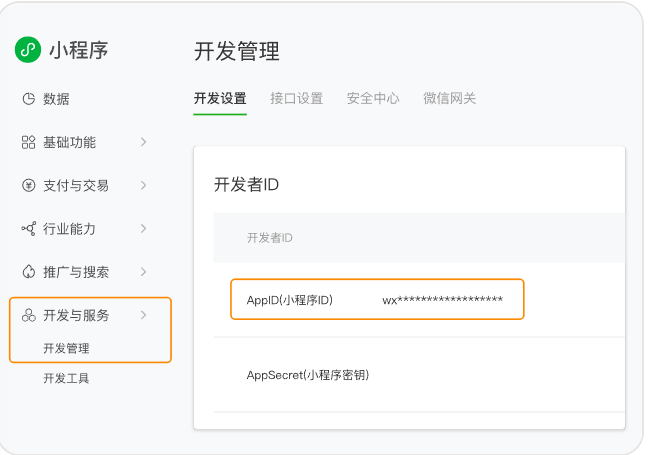The height and width of the screenshot is (455, 652).
Task: Click the 行业能力 nodes icon
Action: point(29,229)
